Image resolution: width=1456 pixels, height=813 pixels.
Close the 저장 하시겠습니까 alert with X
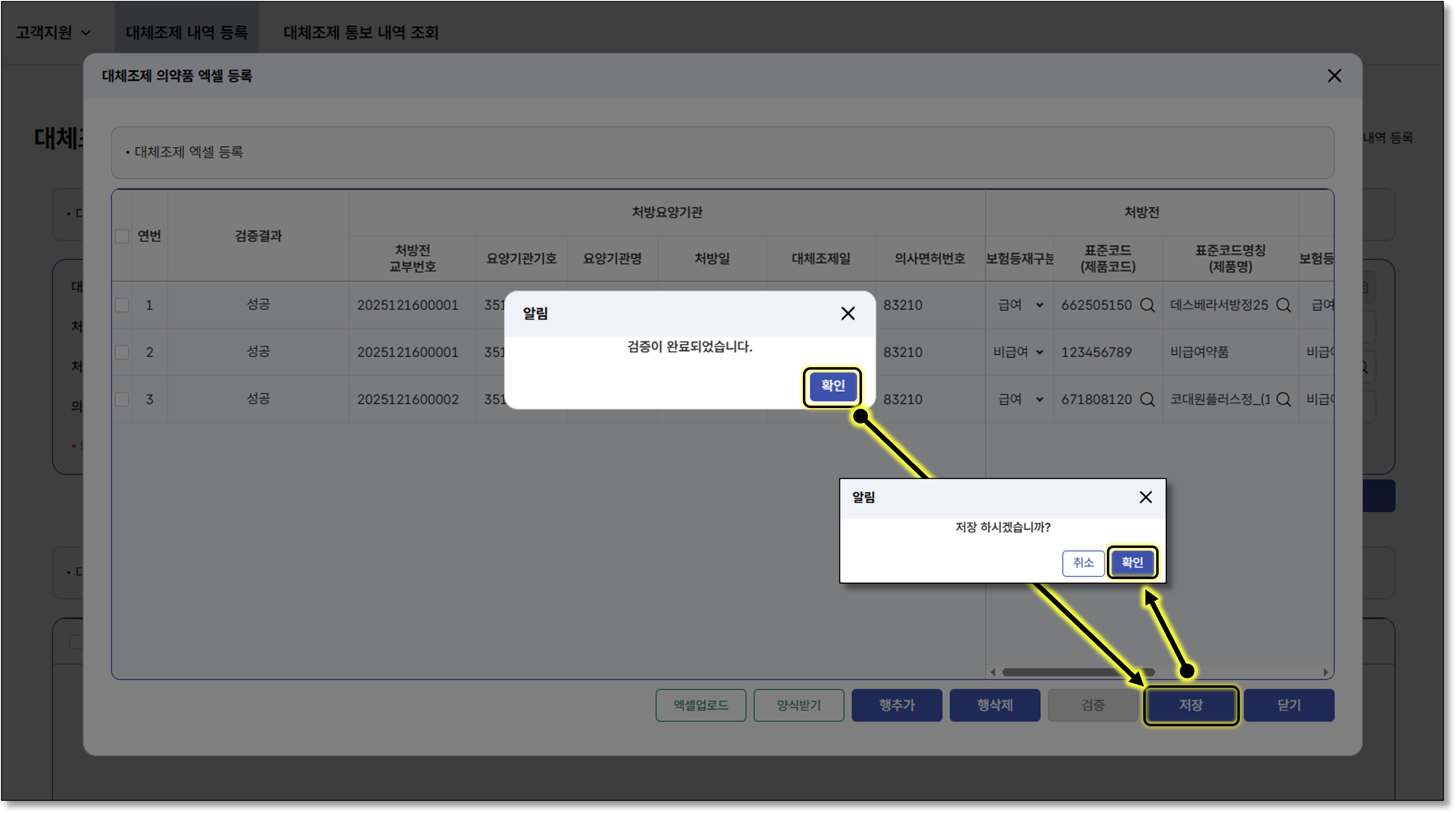1145,497
